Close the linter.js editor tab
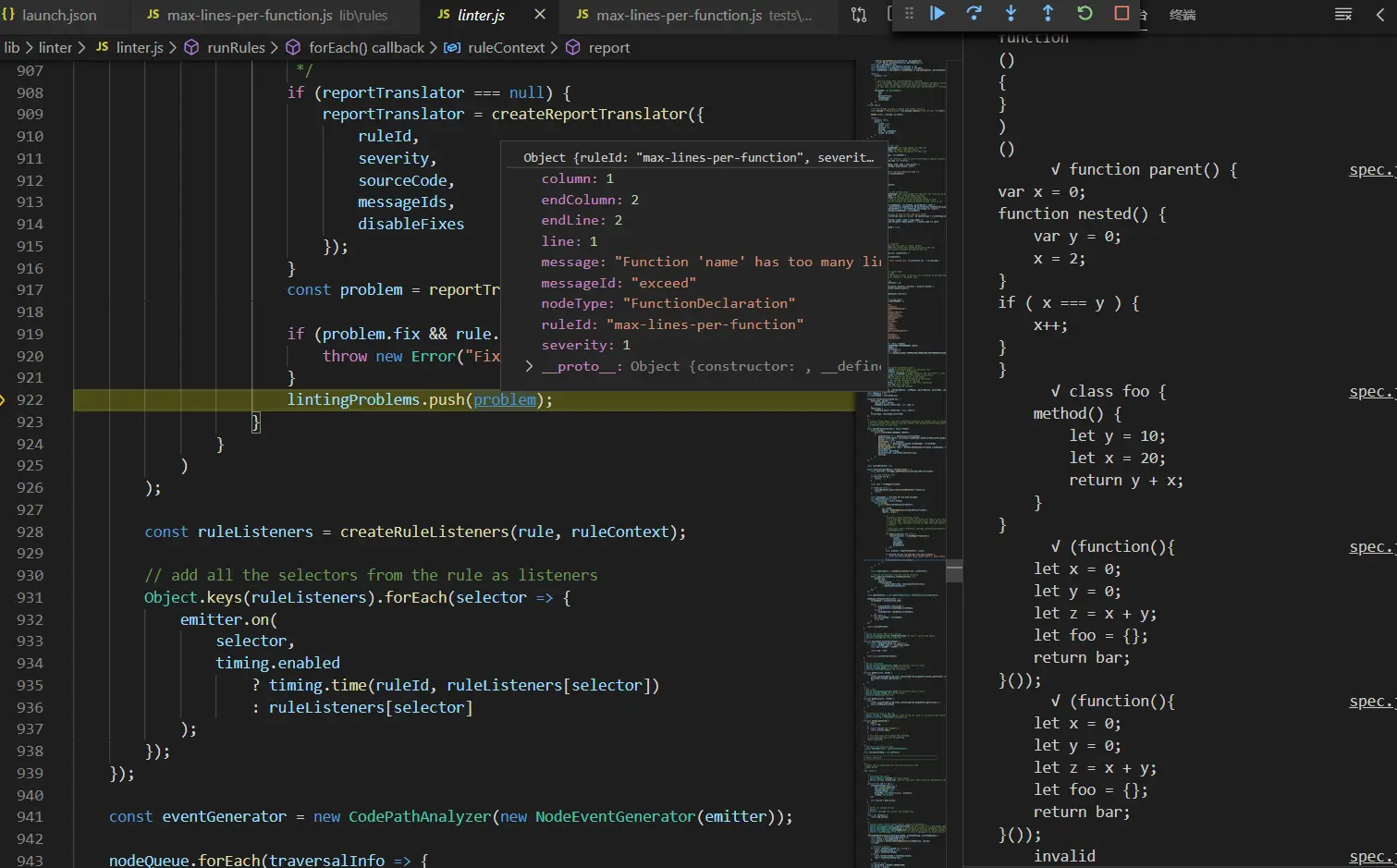The image size is (1397, 868). pos(540,15)
